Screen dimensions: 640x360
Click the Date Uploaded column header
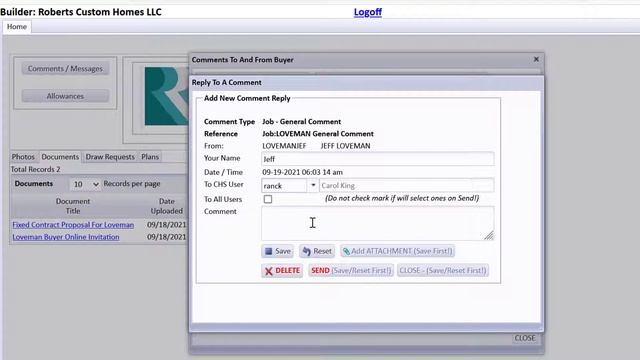[x=167, y=206]
